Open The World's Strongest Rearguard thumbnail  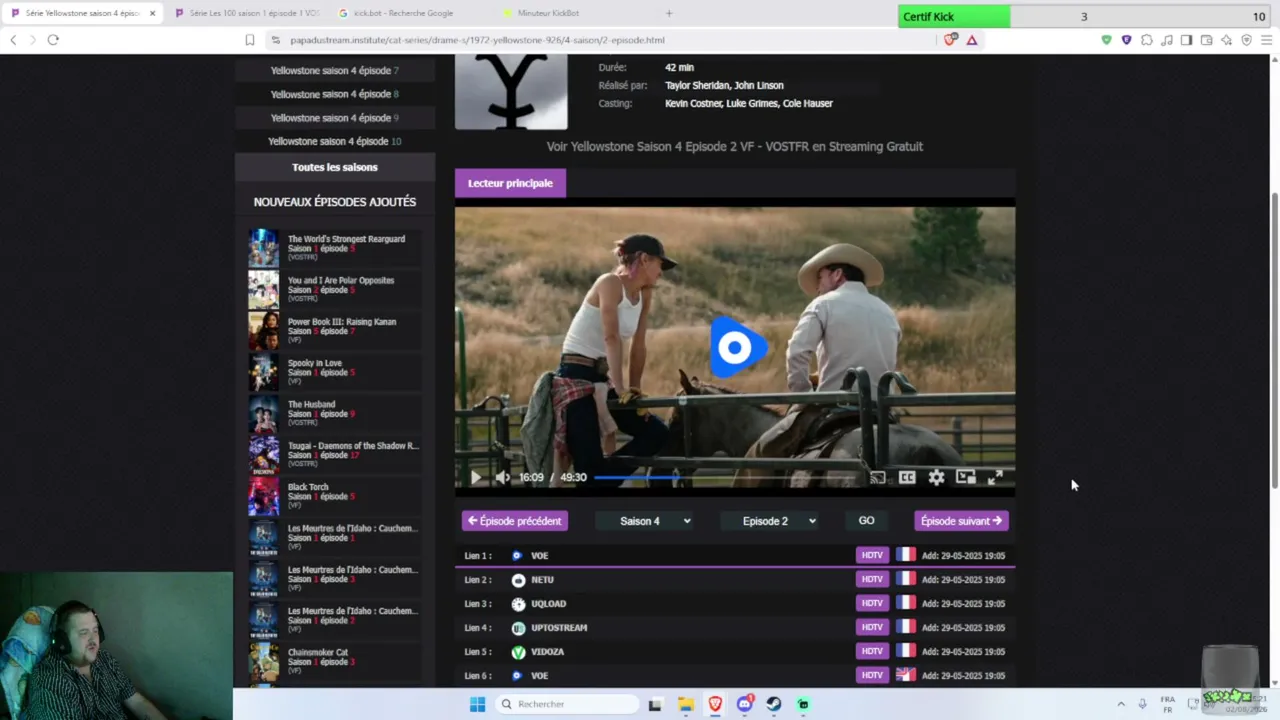[x=264, y=248]
